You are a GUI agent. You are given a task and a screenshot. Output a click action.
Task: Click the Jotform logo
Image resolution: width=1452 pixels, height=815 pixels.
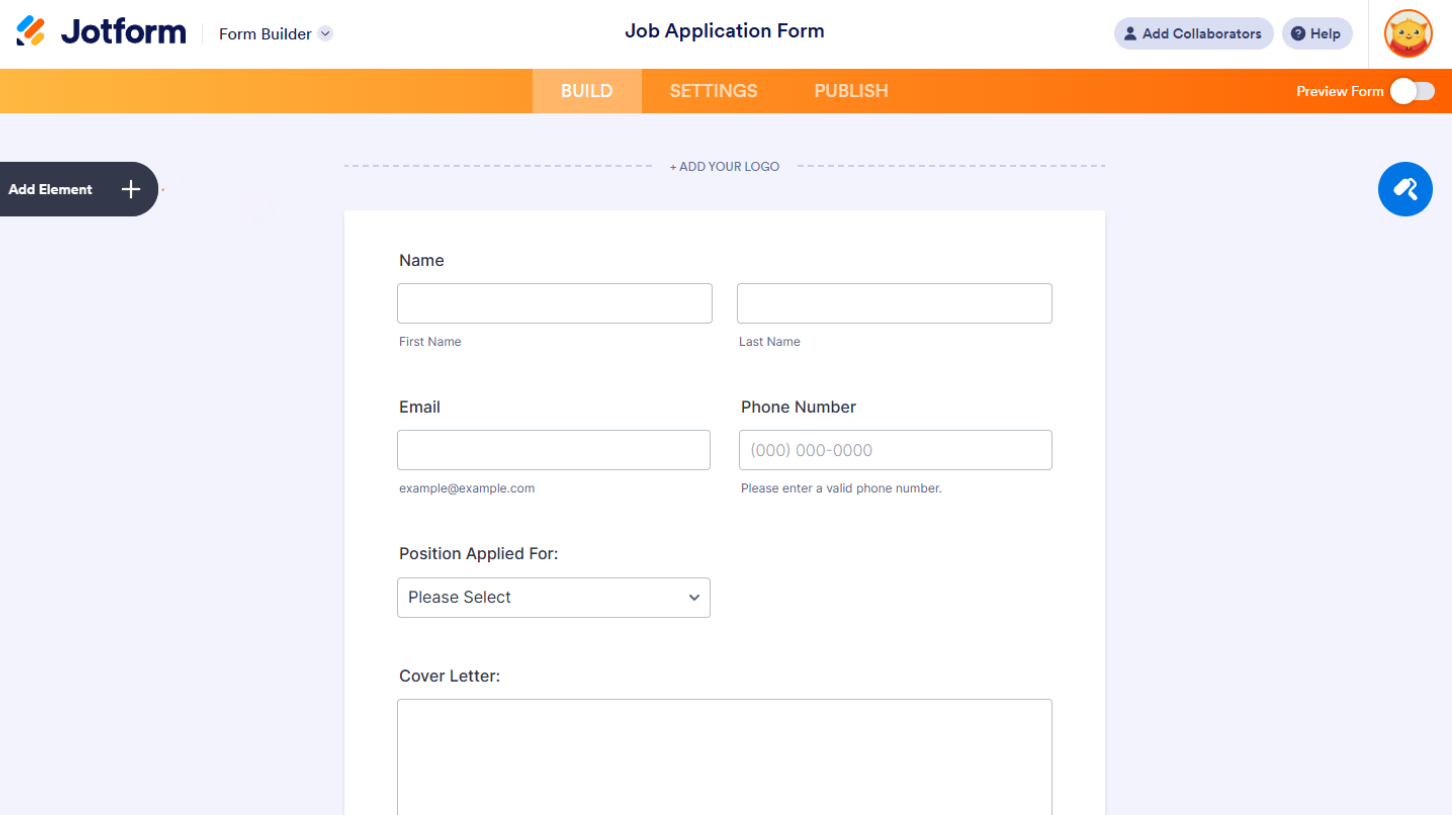[x=99, y=31]
